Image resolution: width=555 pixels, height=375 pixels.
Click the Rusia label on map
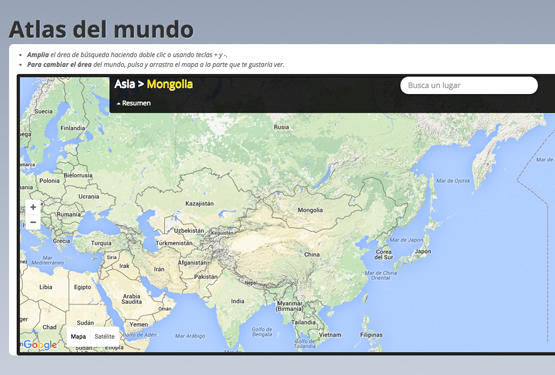281,127
